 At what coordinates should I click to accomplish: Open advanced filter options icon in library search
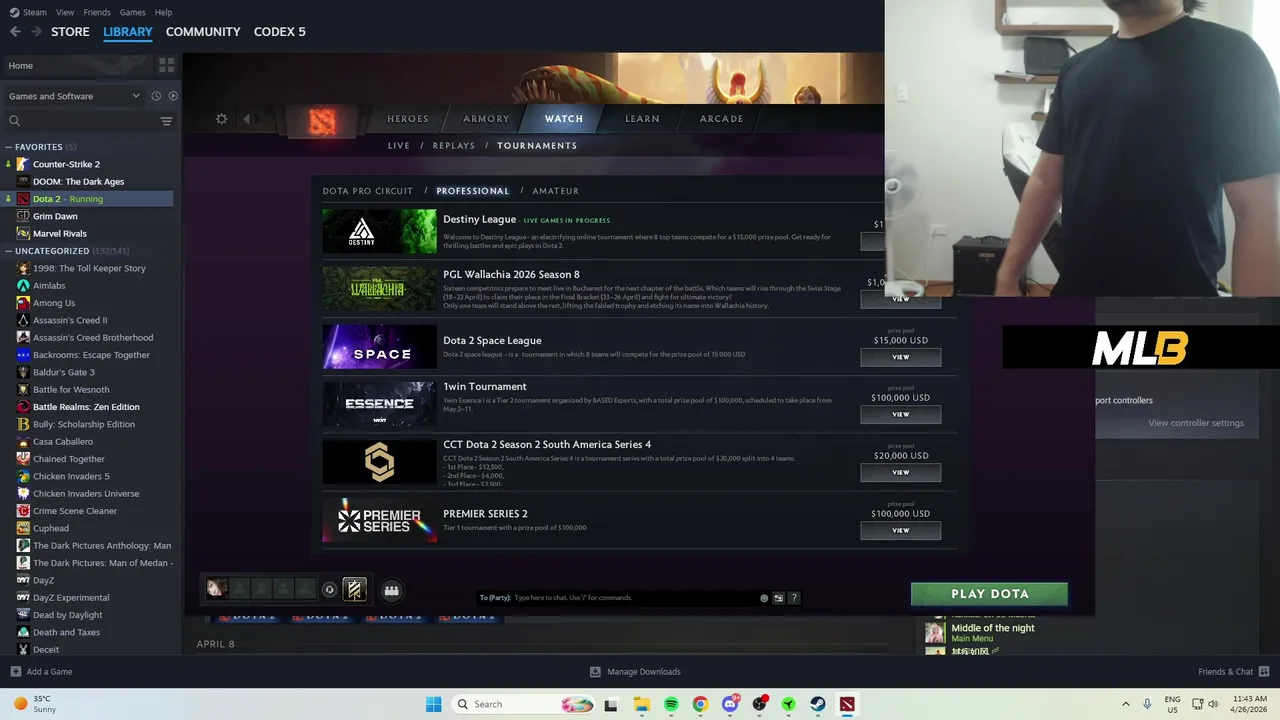pyautogui.click(x=166, y=121)
